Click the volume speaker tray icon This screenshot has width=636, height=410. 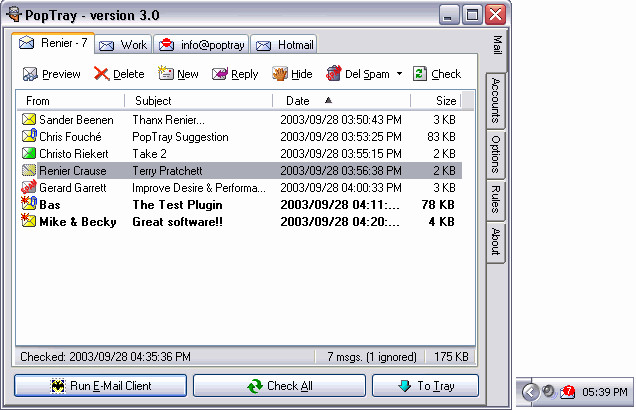(x=548, y=391)
